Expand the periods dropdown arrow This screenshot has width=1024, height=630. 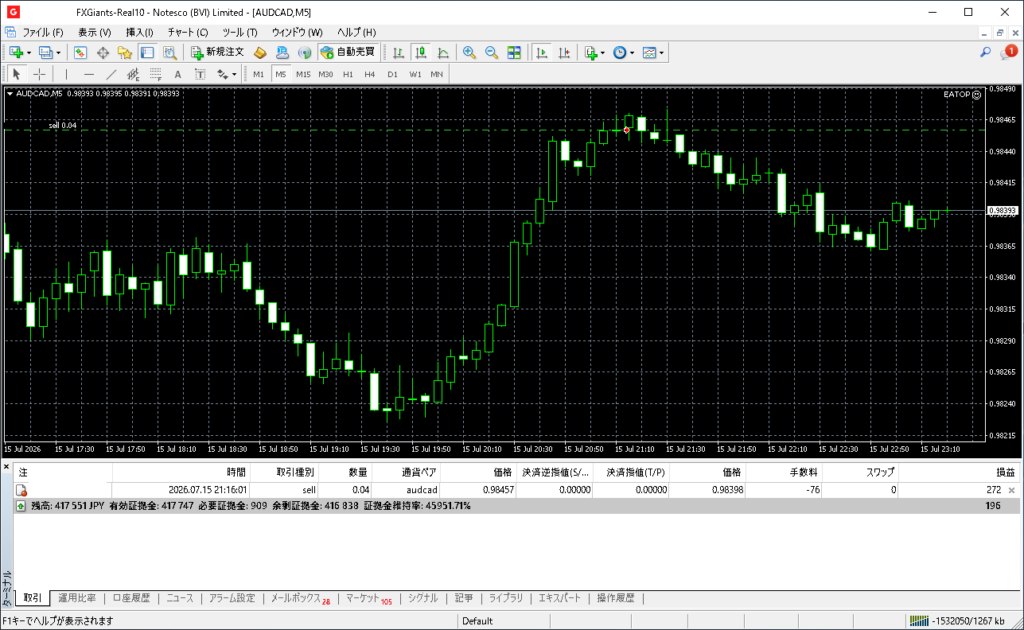coord(632,53)
